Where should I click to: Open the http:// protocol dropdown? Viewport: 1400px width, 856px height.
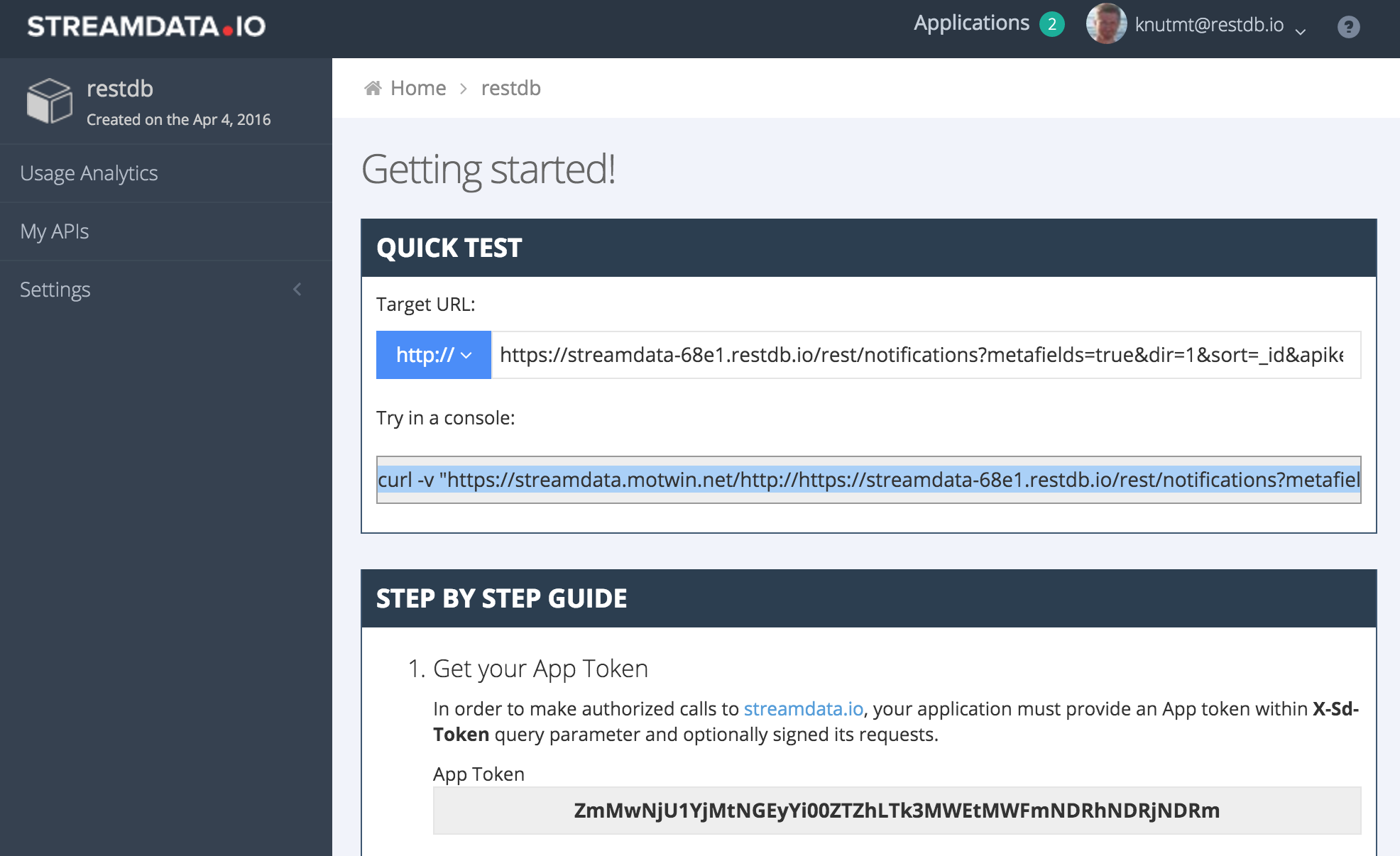[x=434, y=355]
